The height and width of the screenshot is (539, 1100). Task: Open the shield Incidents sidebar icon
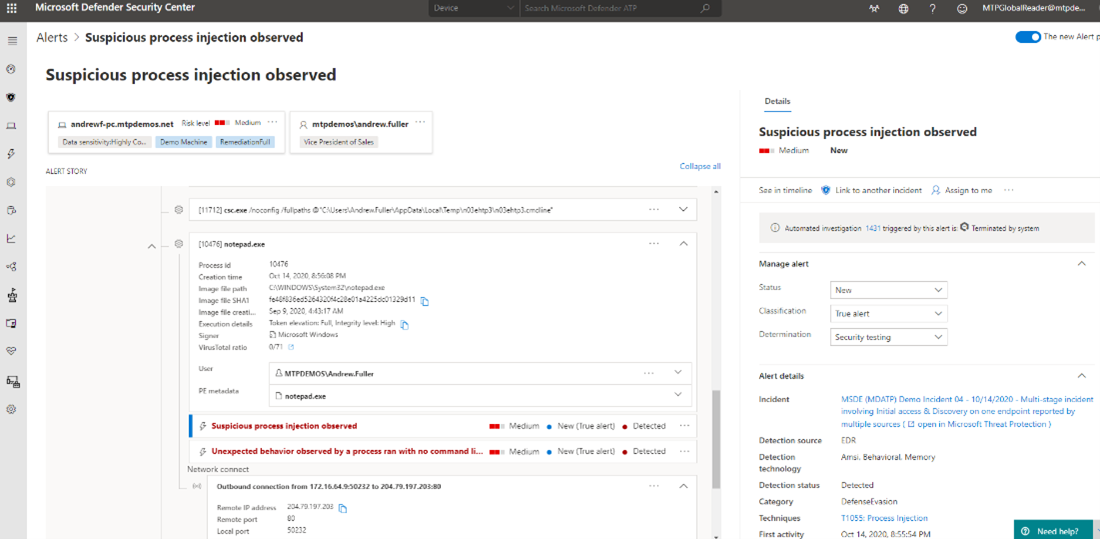click(x=11, y=97)
